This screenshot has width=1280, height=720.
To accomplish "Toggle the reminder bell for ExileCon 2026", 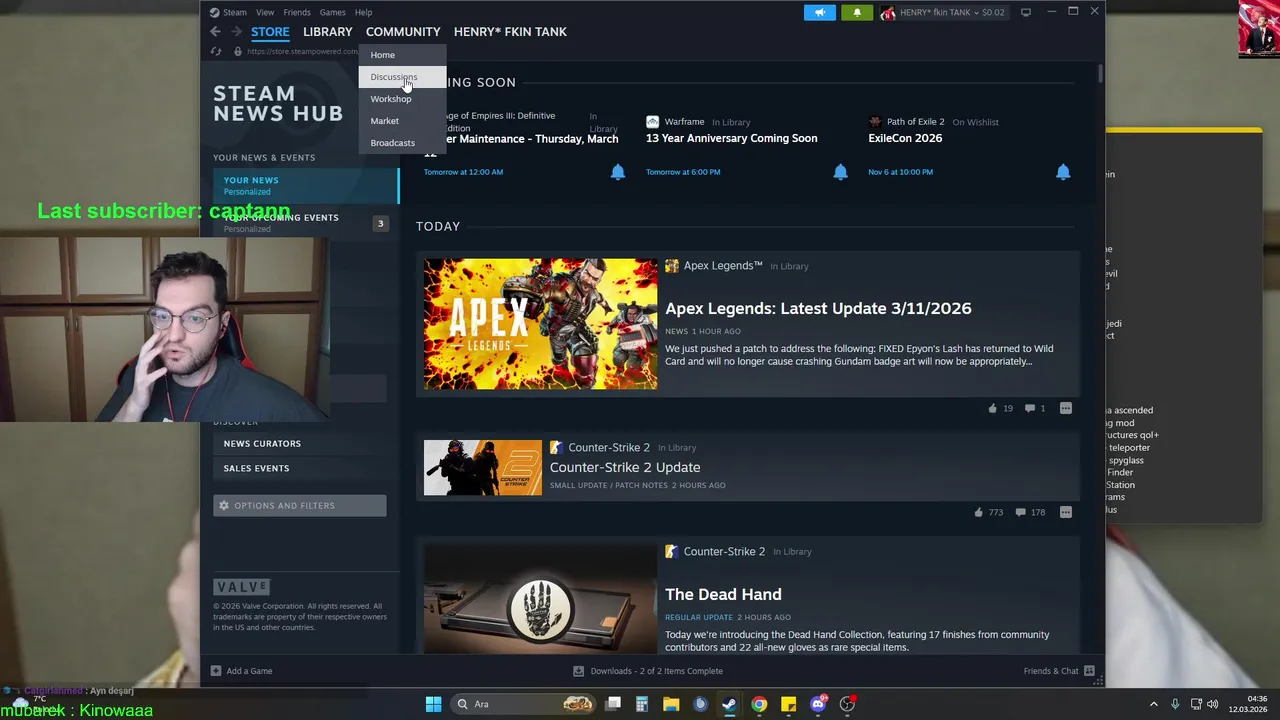I will (x=1063, y=172).
